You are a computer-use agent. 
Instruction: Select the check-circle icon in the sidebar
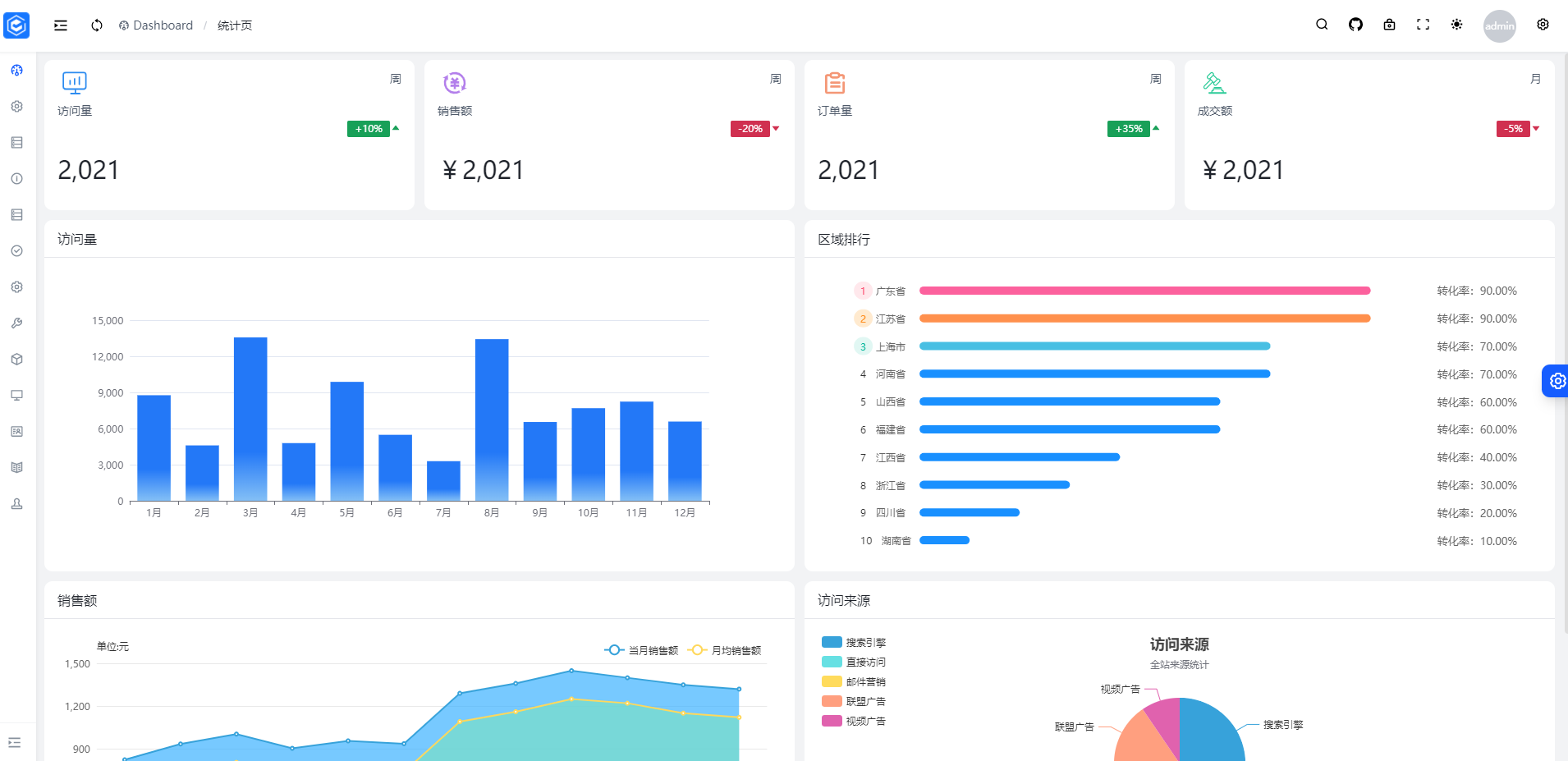[x=16, y=251]
